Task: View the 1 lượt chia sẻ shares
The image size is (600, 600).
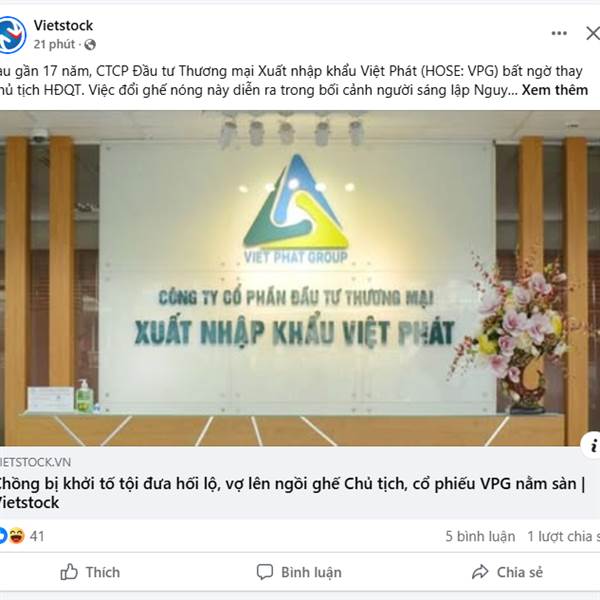Action: coord(563,536)
